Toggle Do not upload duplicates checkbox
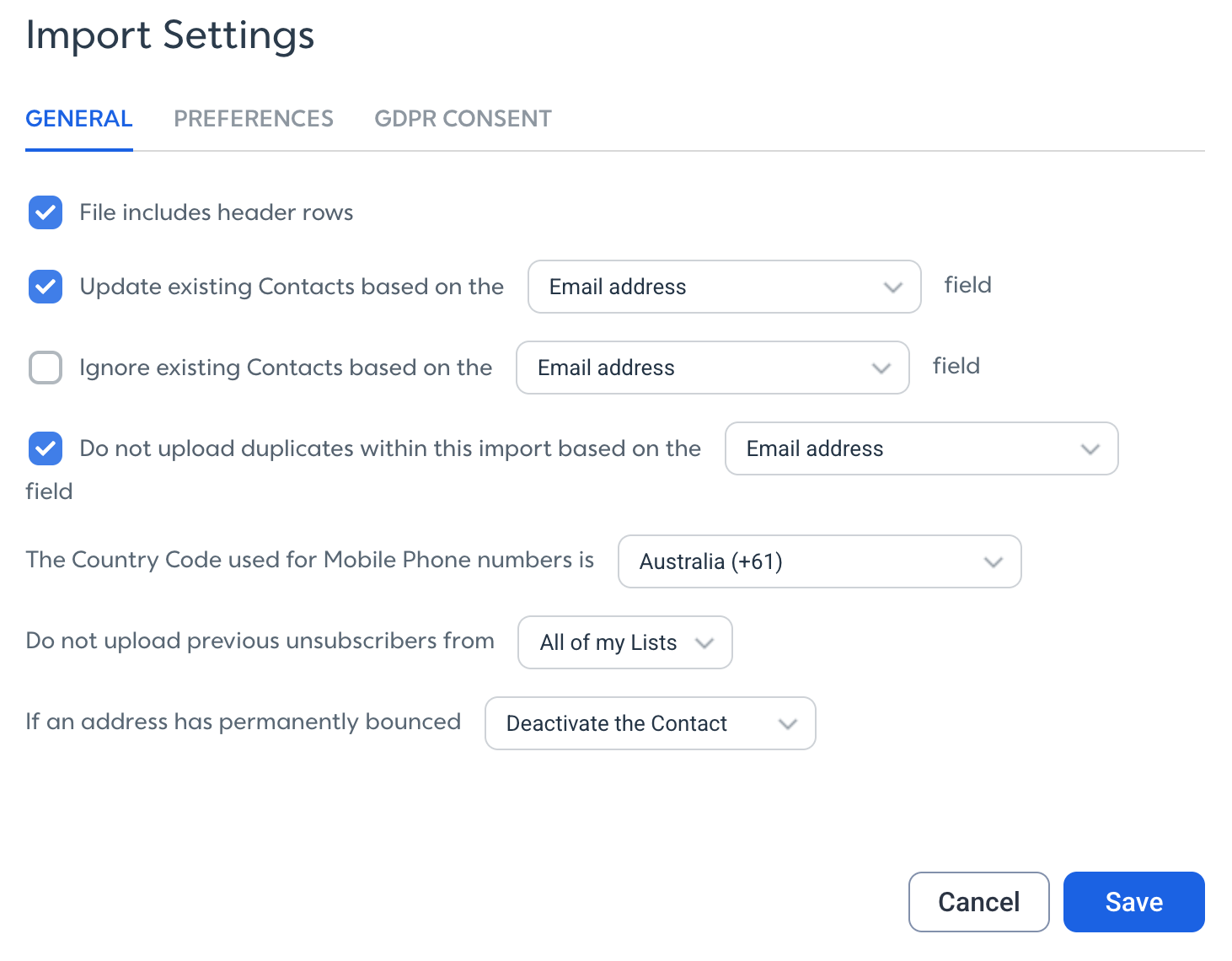 coord(46,448)
